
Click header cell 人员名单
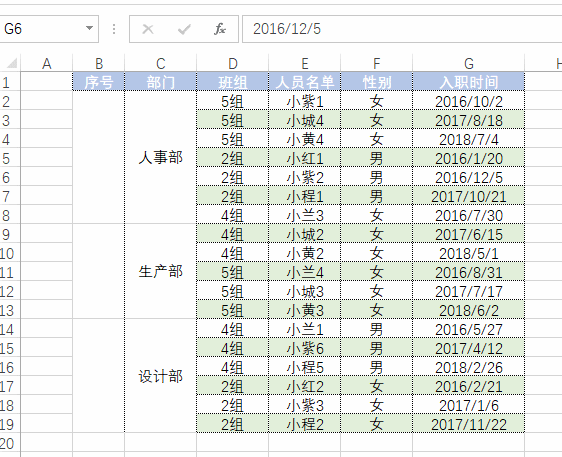point(305,82)
